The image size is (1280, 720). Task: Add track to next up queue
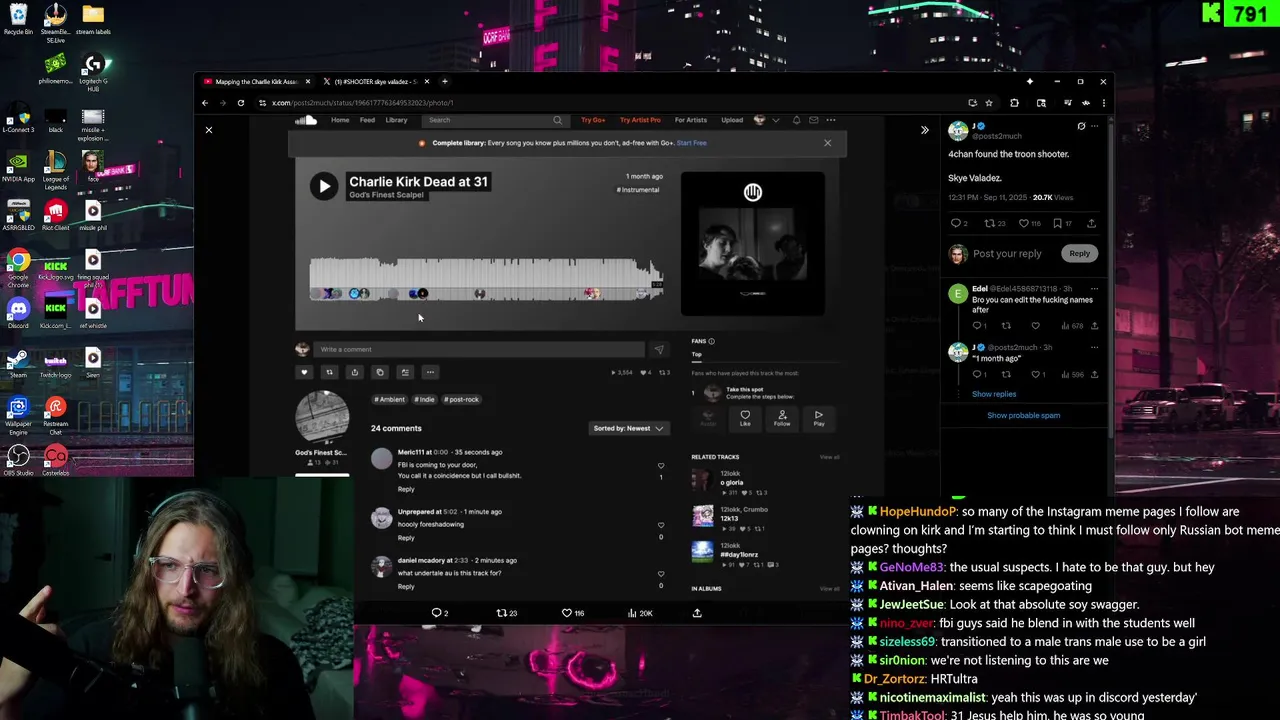(405, 372)
